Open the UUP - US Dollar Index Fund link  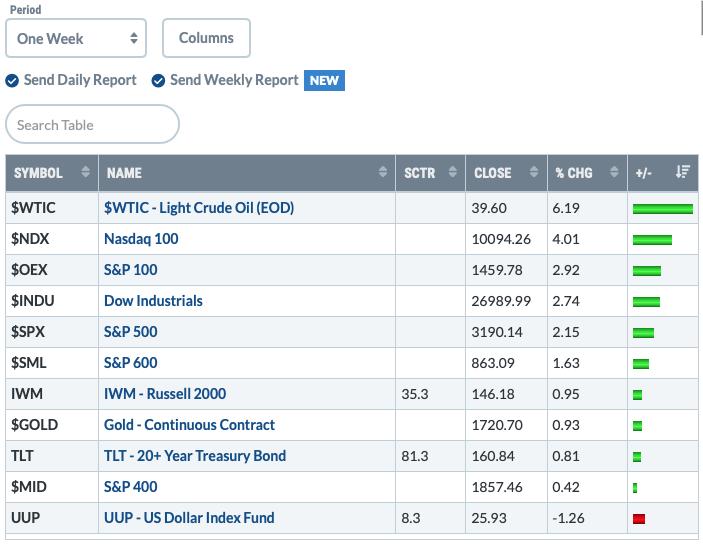tap(189, 518)
